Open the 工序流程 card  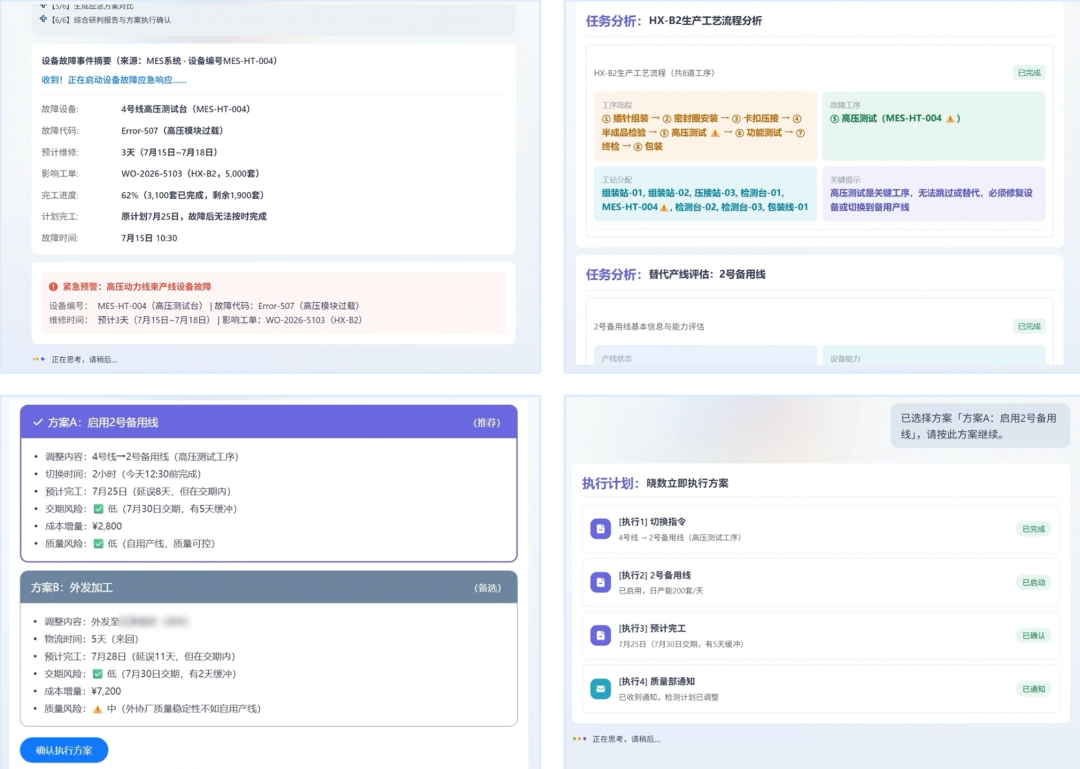(x=705, y=126)
